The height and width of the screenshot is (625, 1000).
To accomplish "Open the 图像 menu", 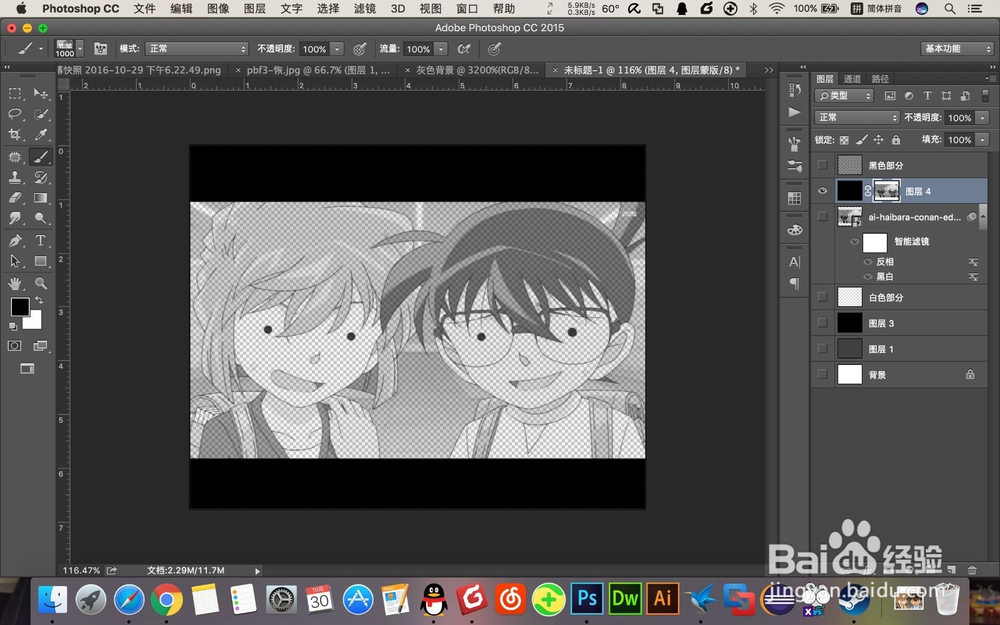I will click(x=218, y=8).
